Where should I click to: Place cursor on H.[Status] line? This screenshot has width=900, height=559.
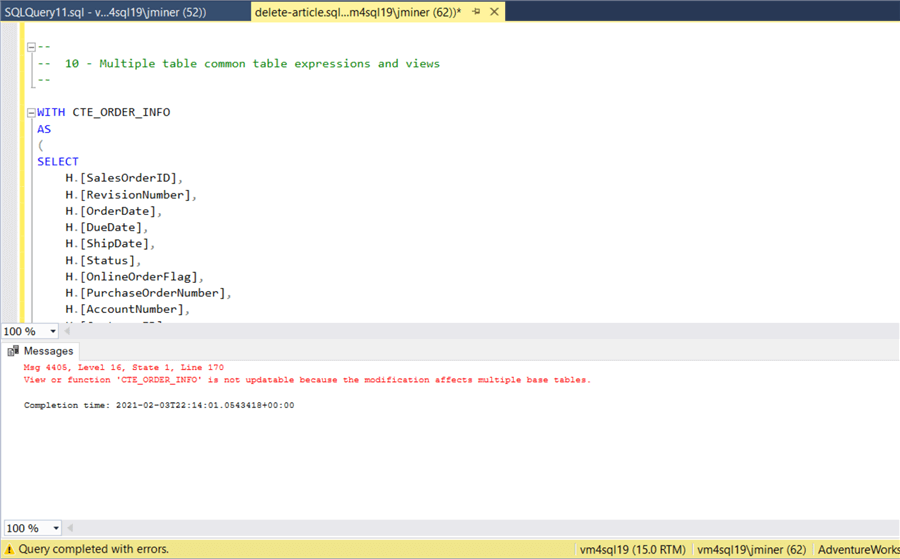(x=103, y=261)
